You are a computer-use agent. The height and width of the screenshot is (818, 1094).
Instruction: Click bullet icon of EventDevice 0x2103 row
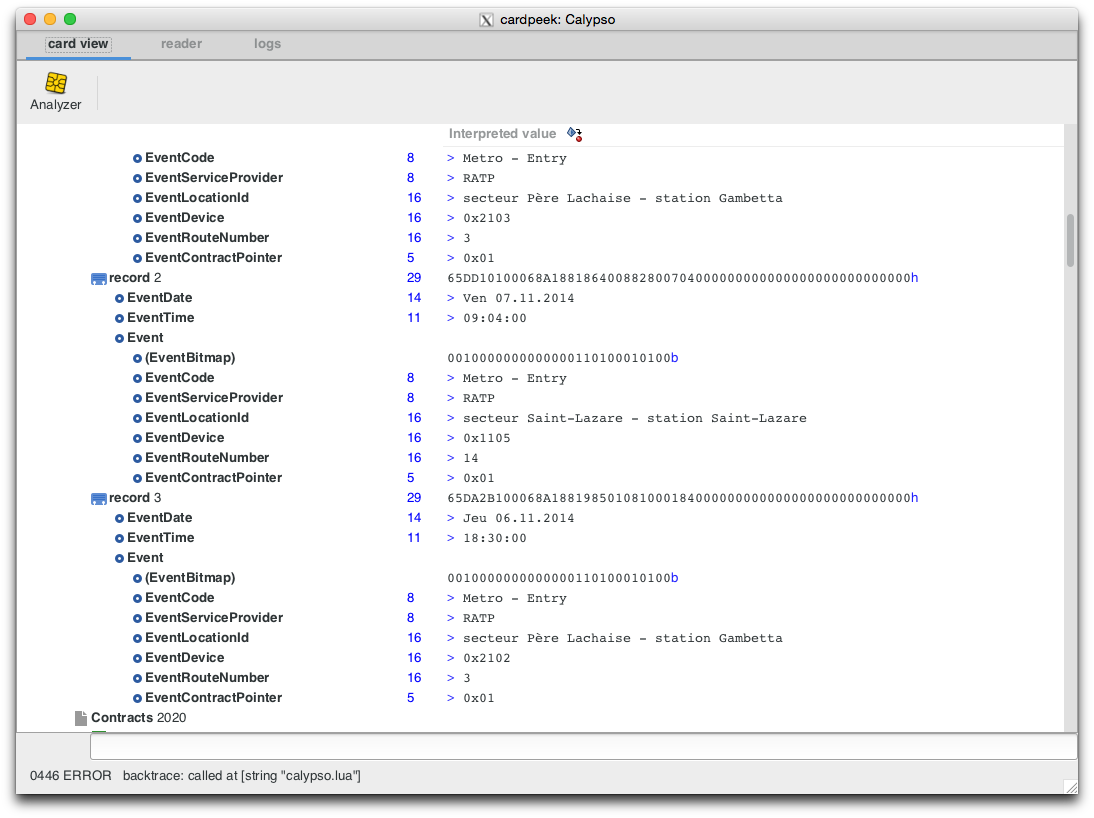pos(137,218)
